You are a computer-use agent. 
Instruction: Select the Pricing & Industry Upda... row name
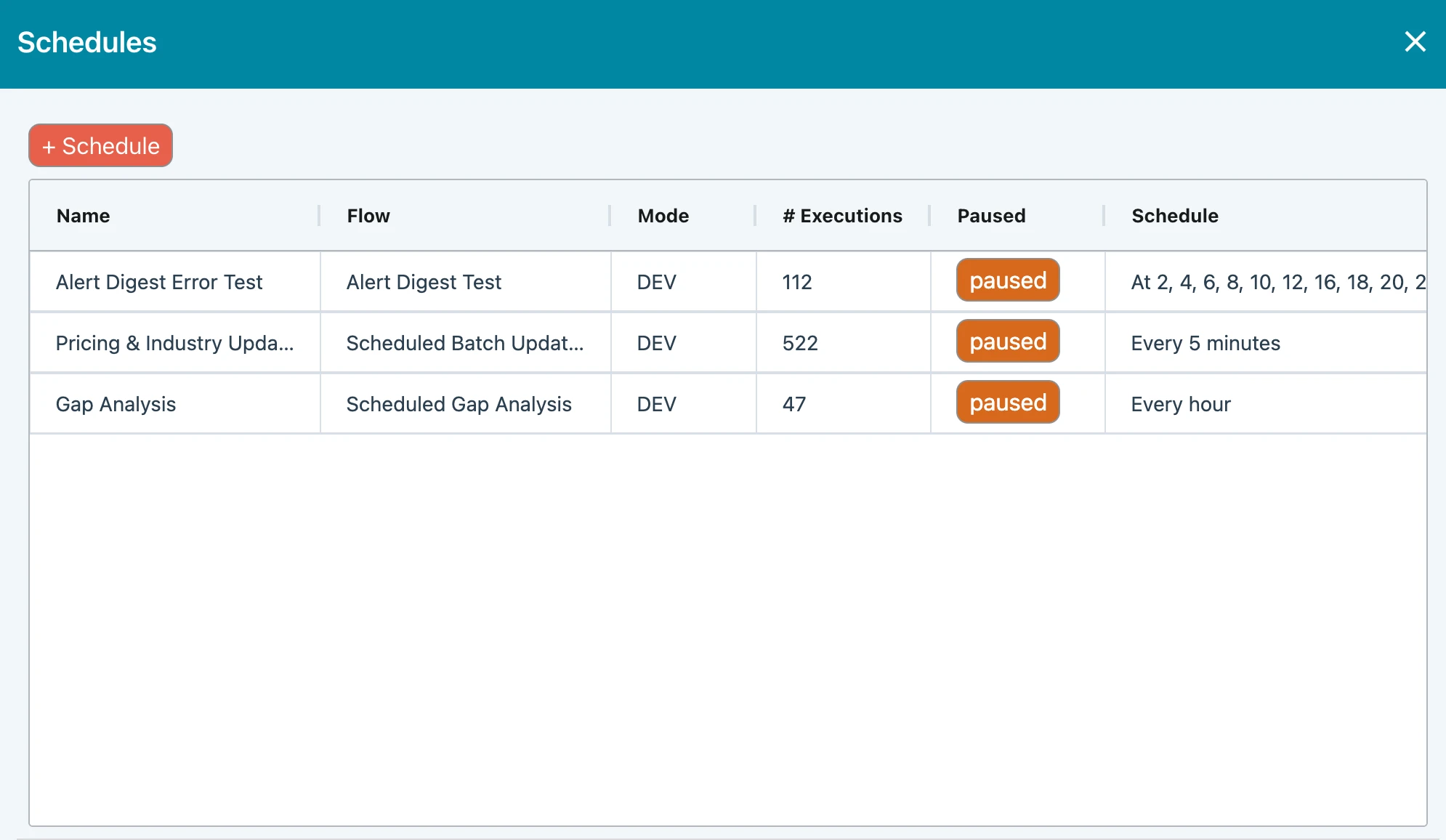point(174,343)
